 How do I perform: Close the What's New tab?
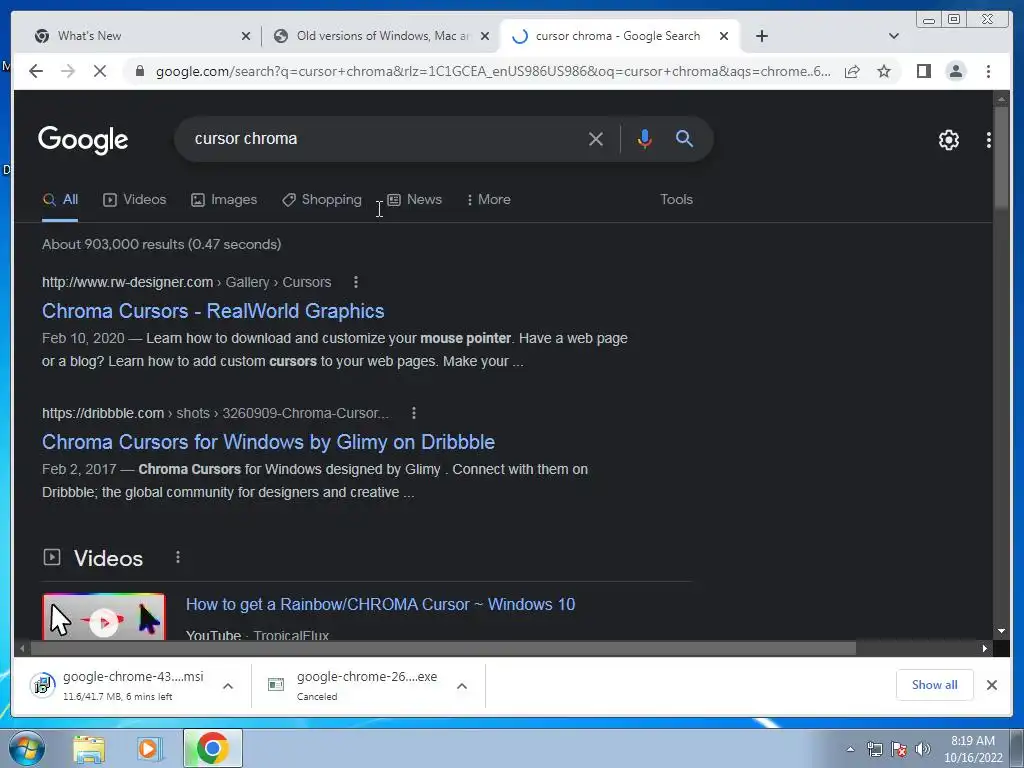click(x=246, y=36)
